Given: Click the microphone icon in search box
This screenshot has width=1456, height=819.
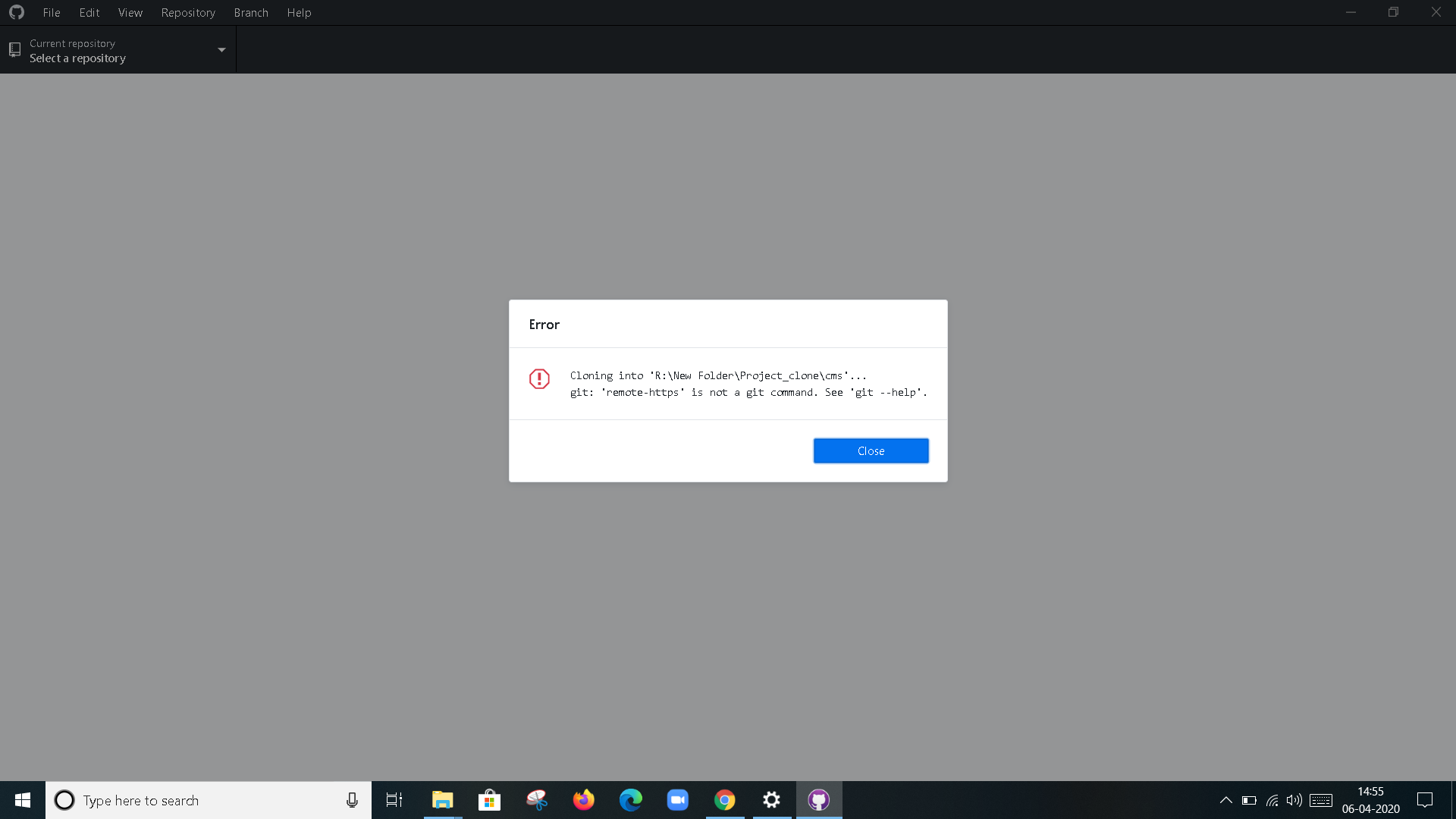Looking at the screenshot, I should tap(352, 800).
